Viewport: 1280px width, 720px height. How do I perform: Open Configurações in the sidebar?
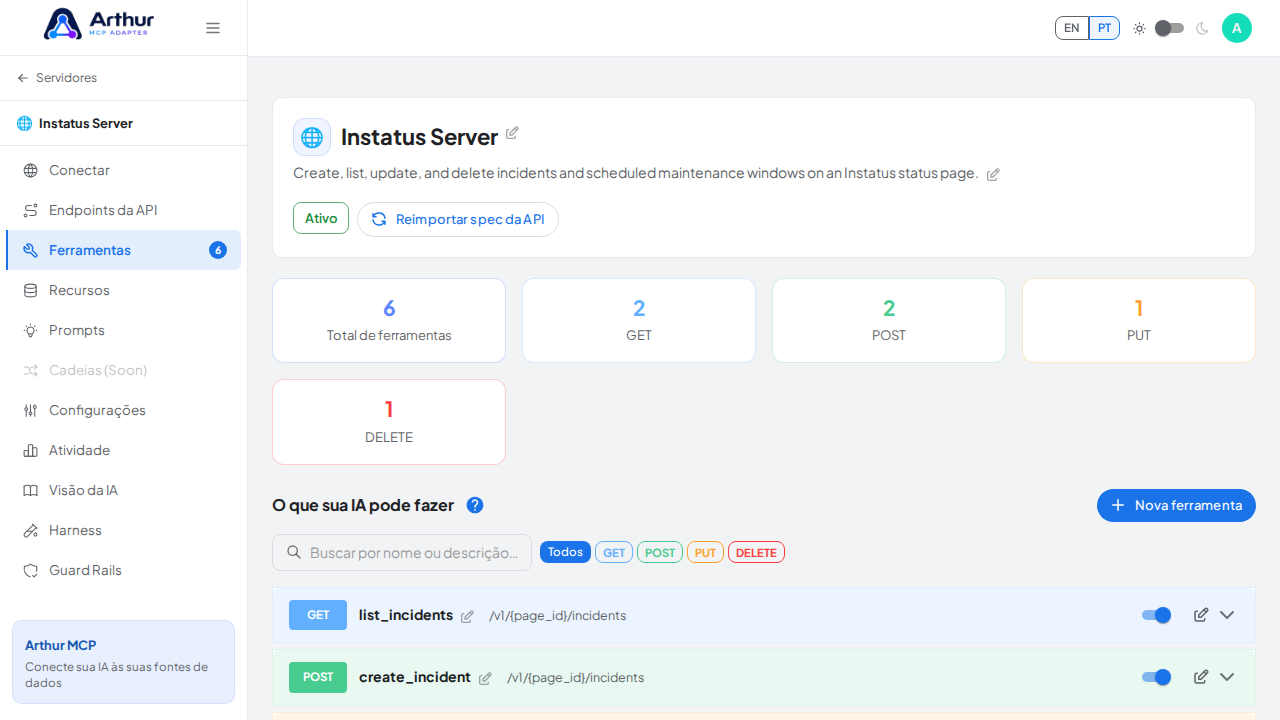click(123, 410)
